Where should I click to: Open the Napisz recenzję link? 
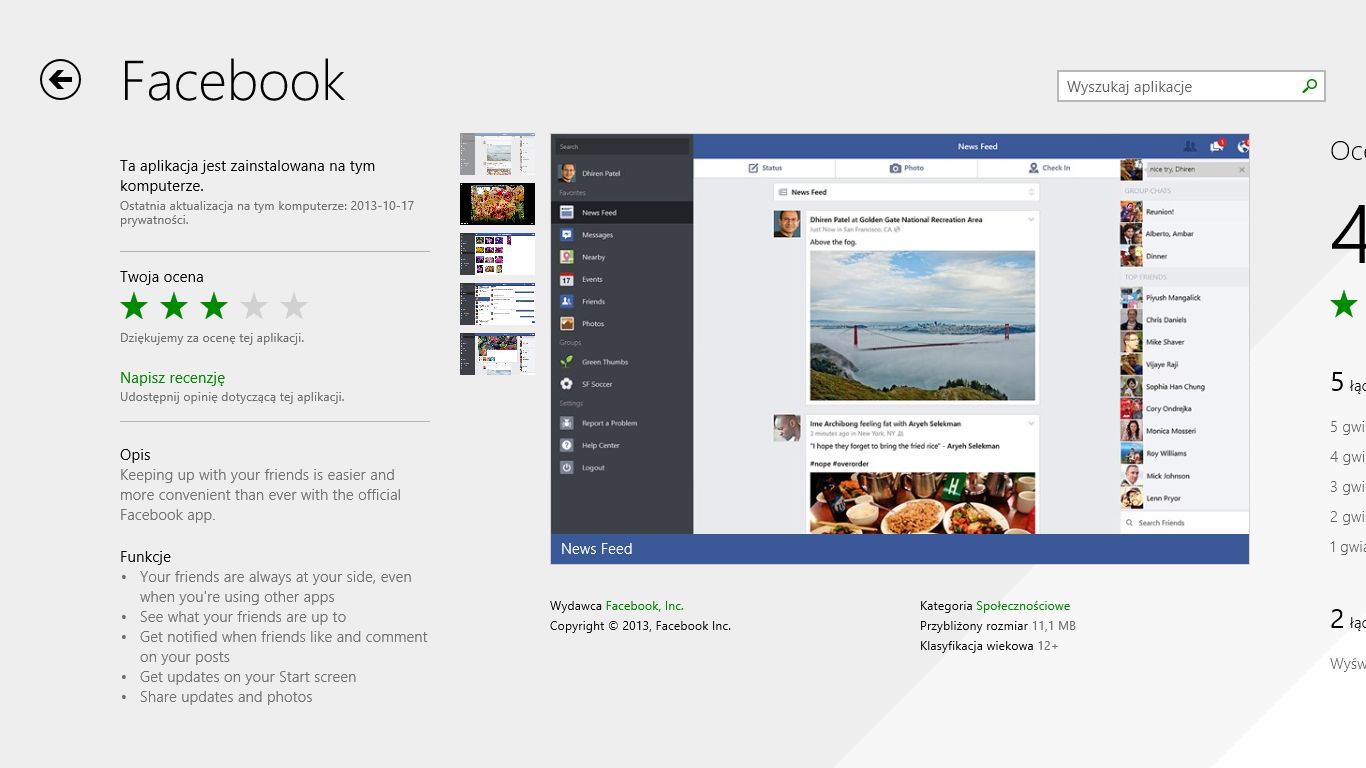point(173,377)
